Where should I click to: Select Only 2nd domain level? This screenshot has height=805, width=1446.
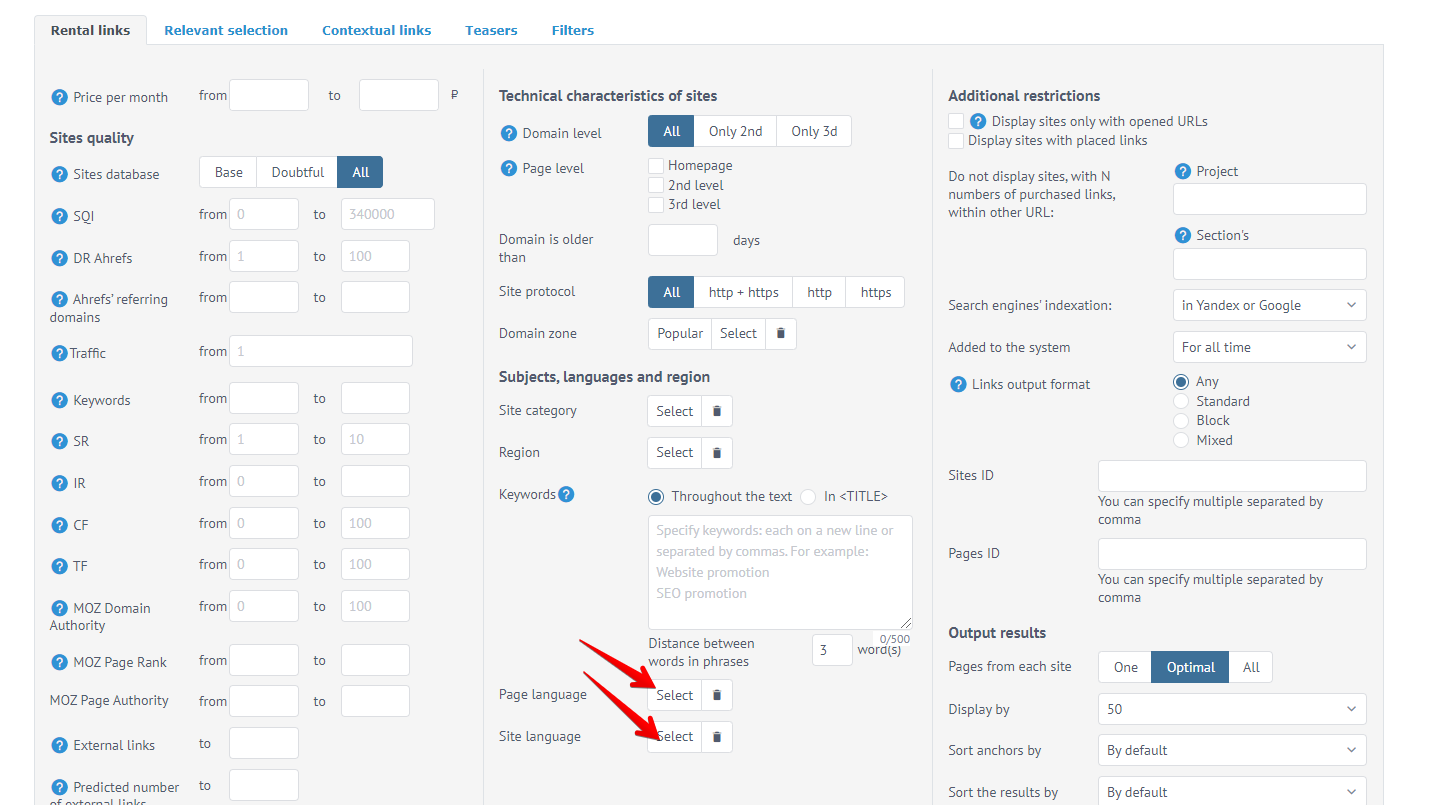[x=736, y=131]
